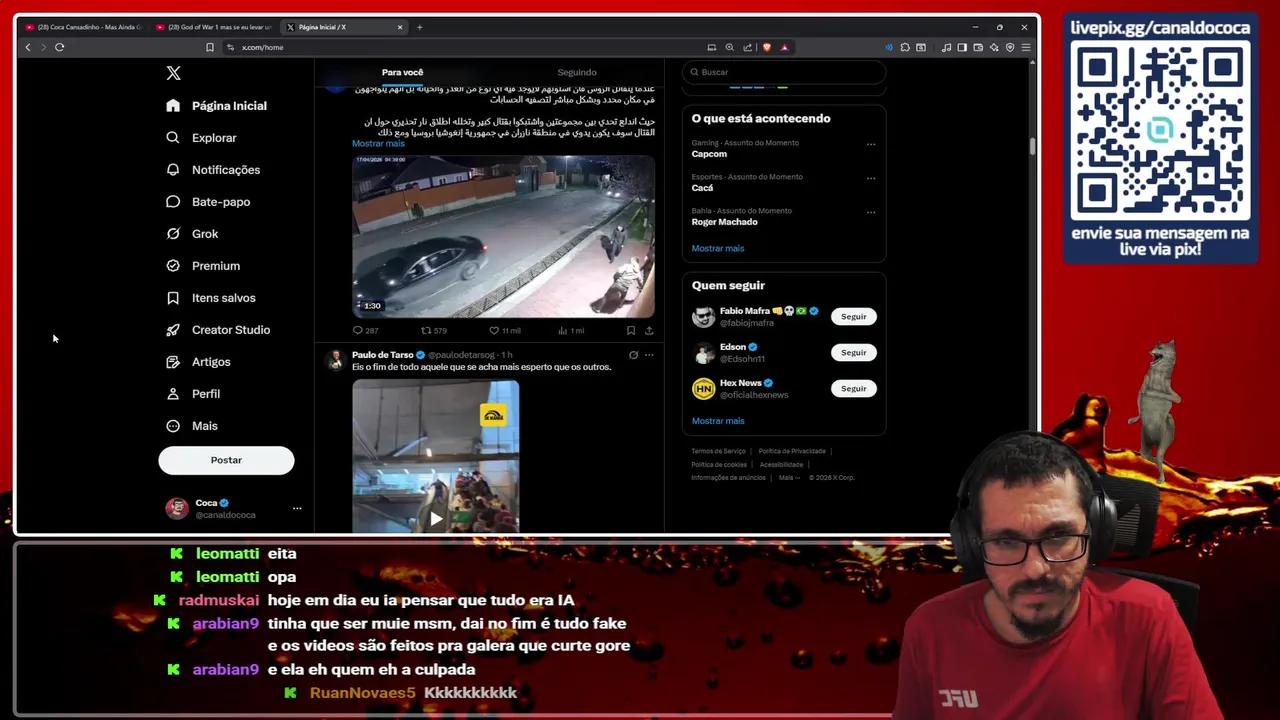This screenshot has width=1280, height=720.
Task: Bookmark the Arabic video post
Action: 631,330
